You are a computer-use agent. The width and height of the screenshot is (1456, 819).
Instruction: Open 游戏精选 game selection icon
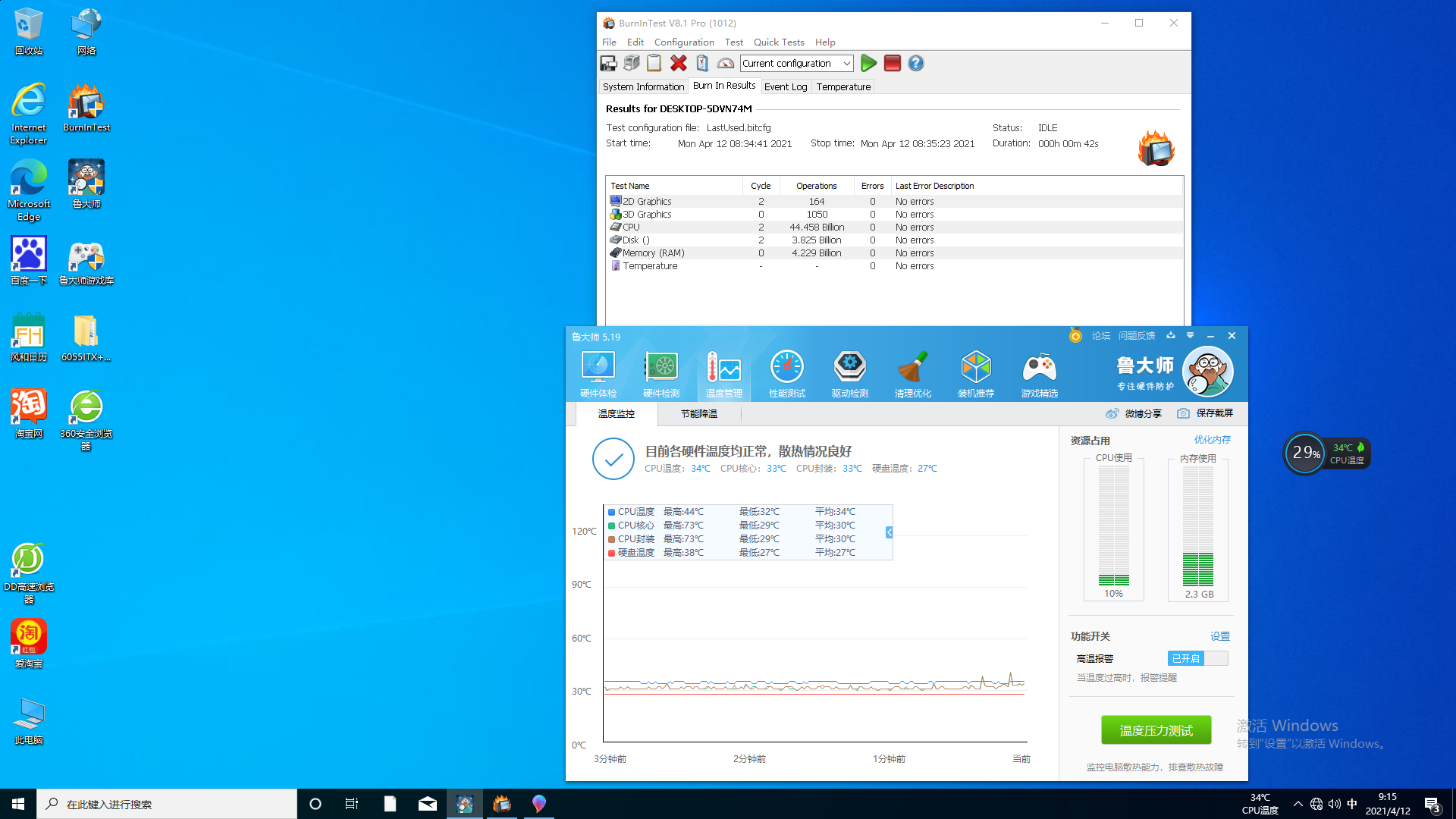(1040, 375)
